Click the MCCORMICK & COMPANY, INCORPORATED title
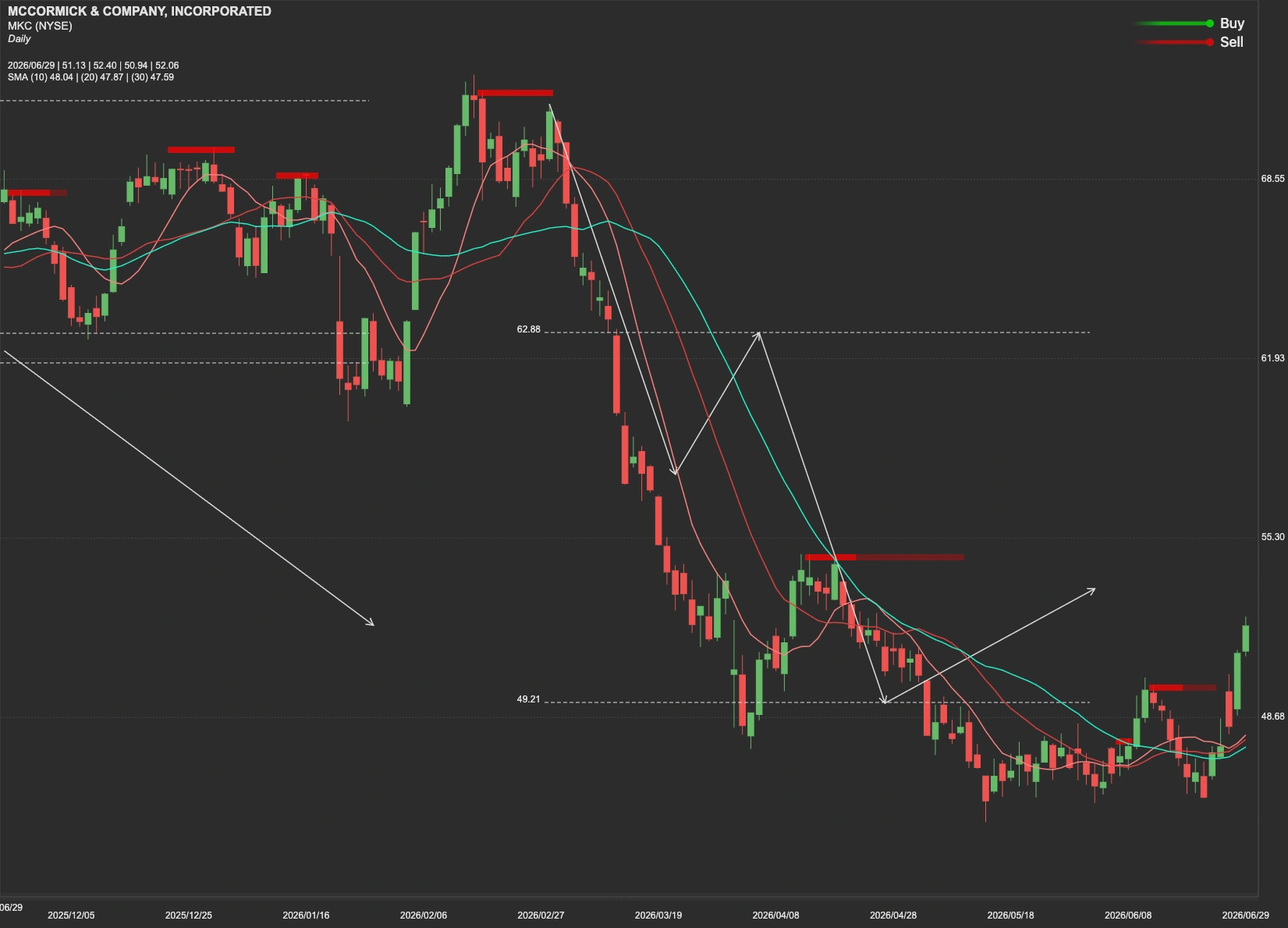The height and width of the screenshot is (928, 1288). click(x=140, y=11)
